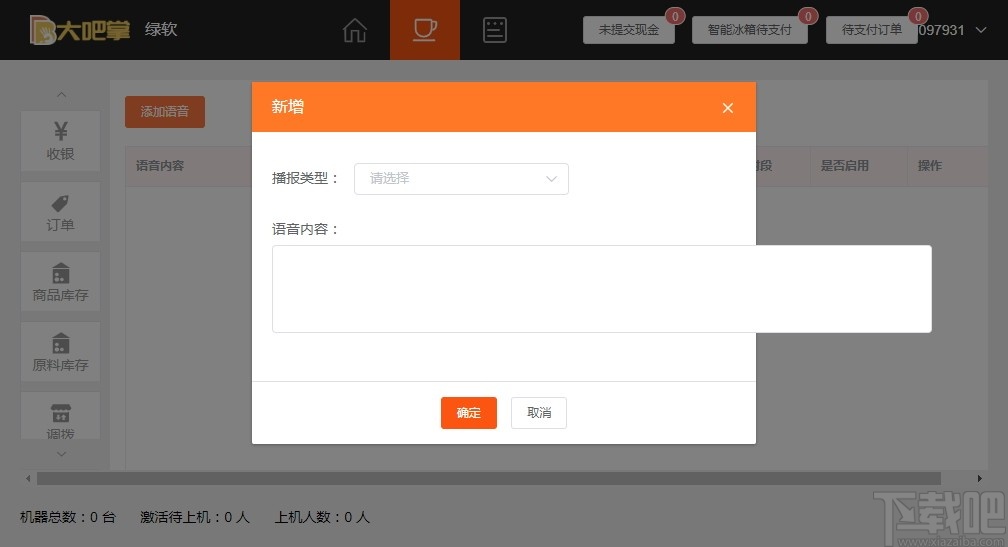
Task: Open 原料库存 material inventory
Action: (60, 352)
